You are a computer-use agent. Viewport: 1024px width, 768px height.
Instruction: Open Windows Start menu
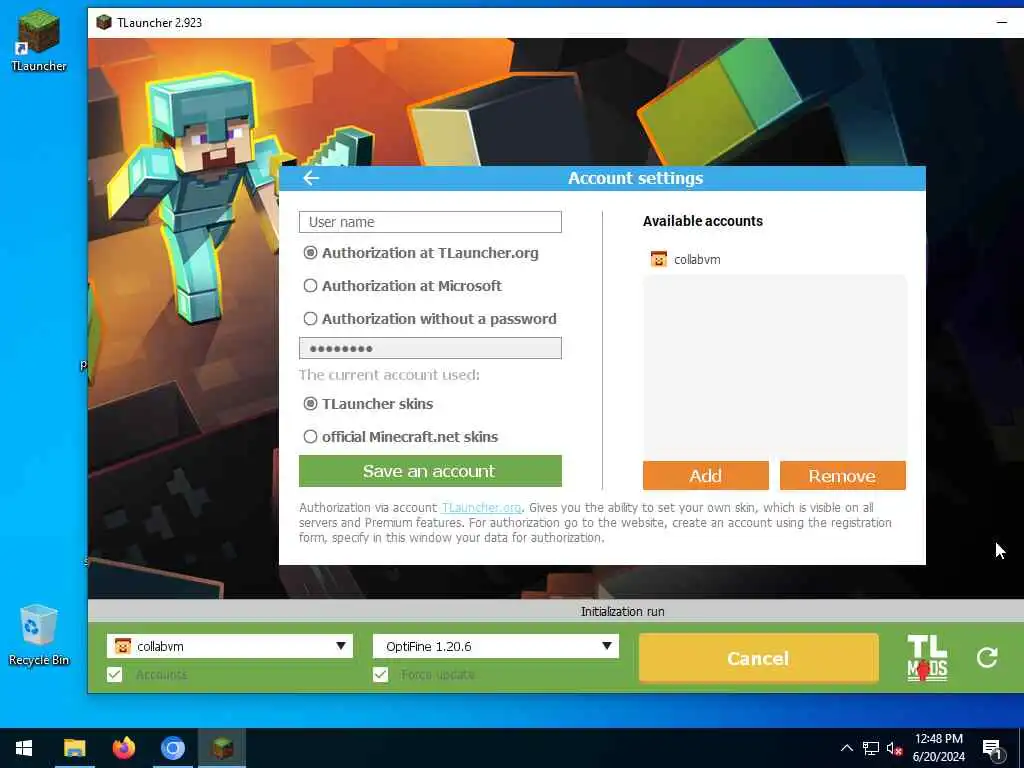coord(24,748)
